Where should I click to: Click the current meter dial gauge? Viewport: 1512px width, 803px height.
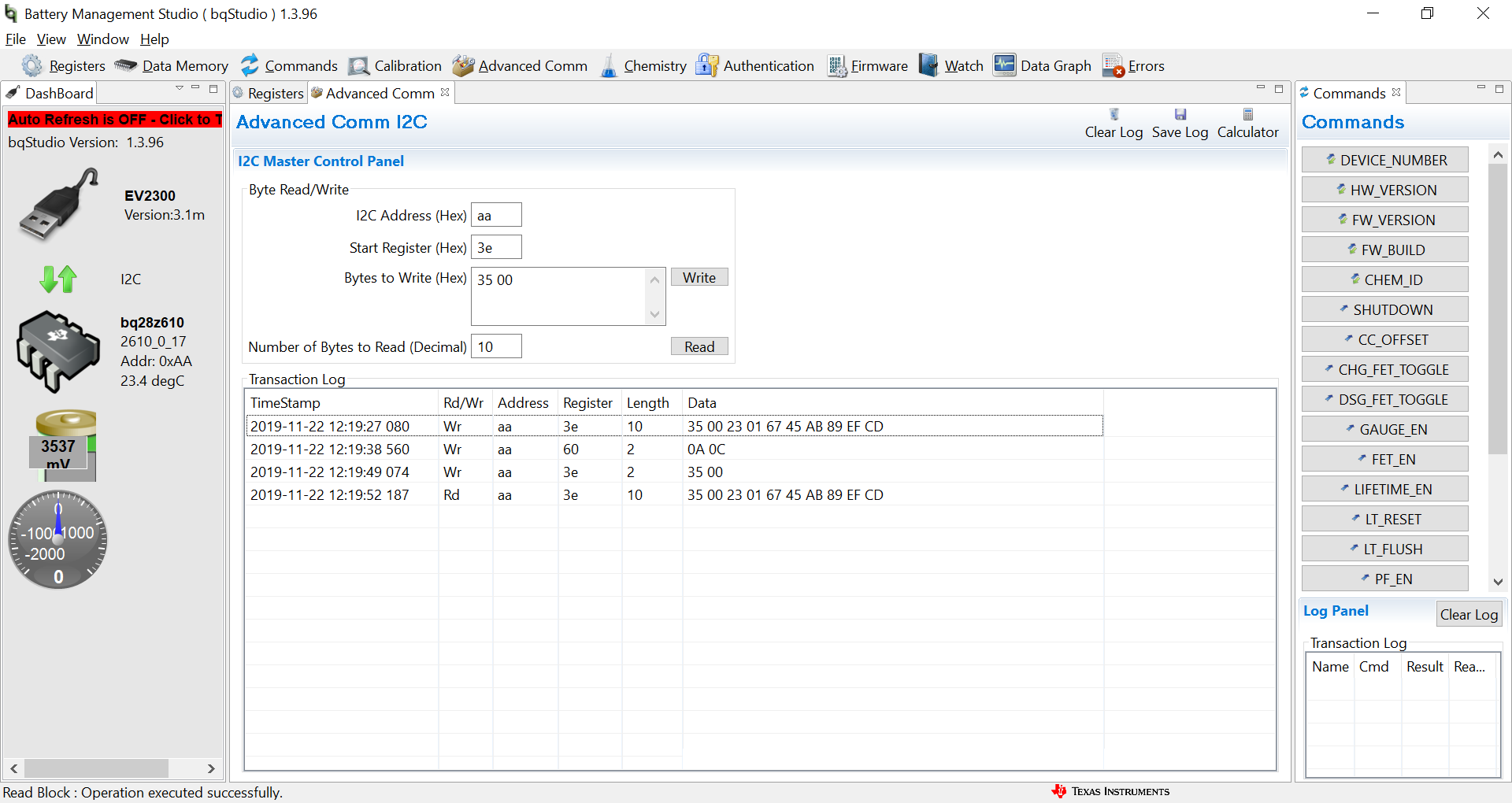(58, 540)
